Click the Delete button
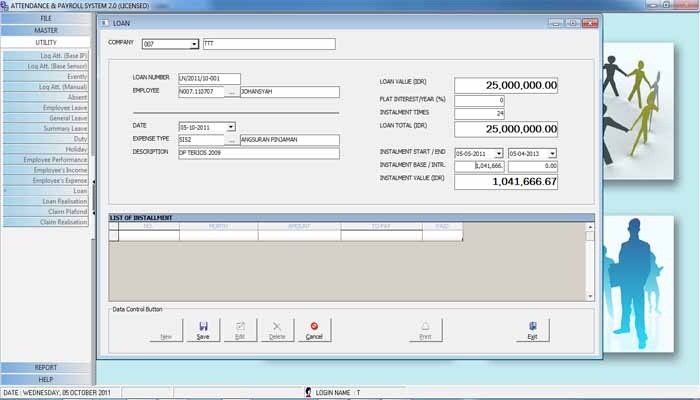Screen dimensions: 700x400 (x=277, y=330)
